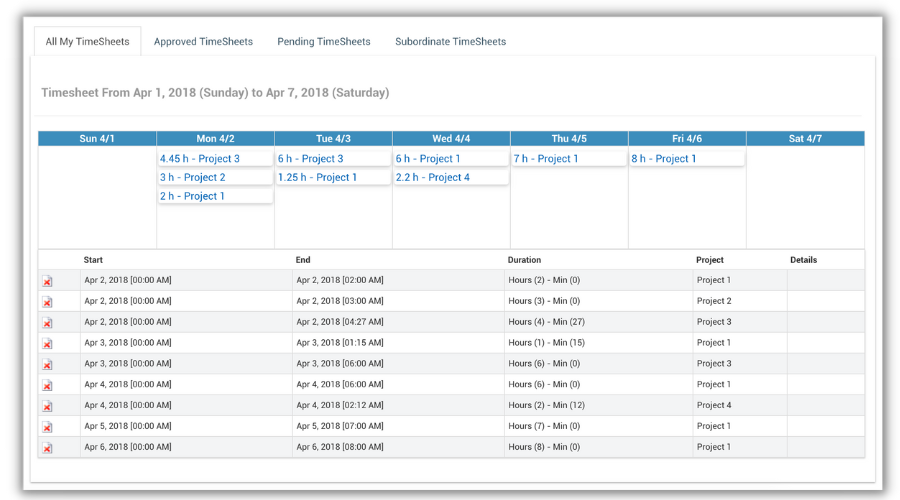Click the Fri 4/6 day header
The width and height of the screenshot is (900, 500).
pos(687,138)
